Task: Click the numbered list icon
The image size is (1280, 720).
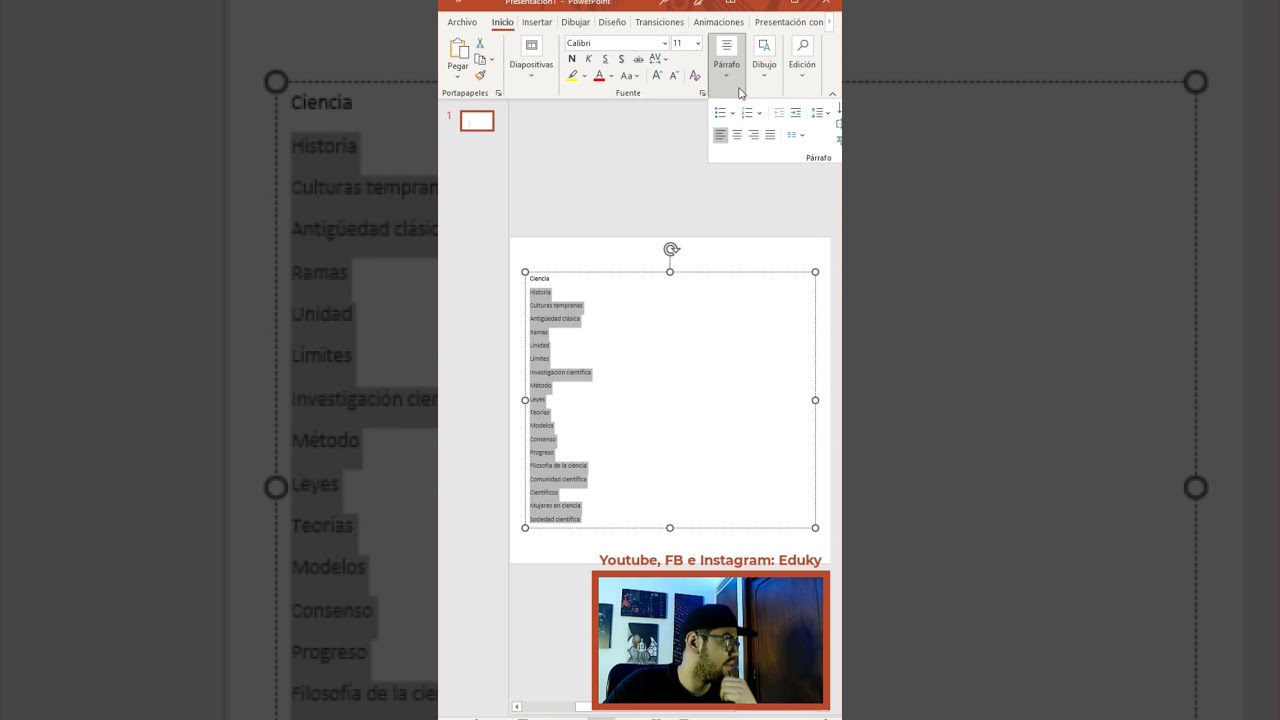Action: [x=747, y=113]
